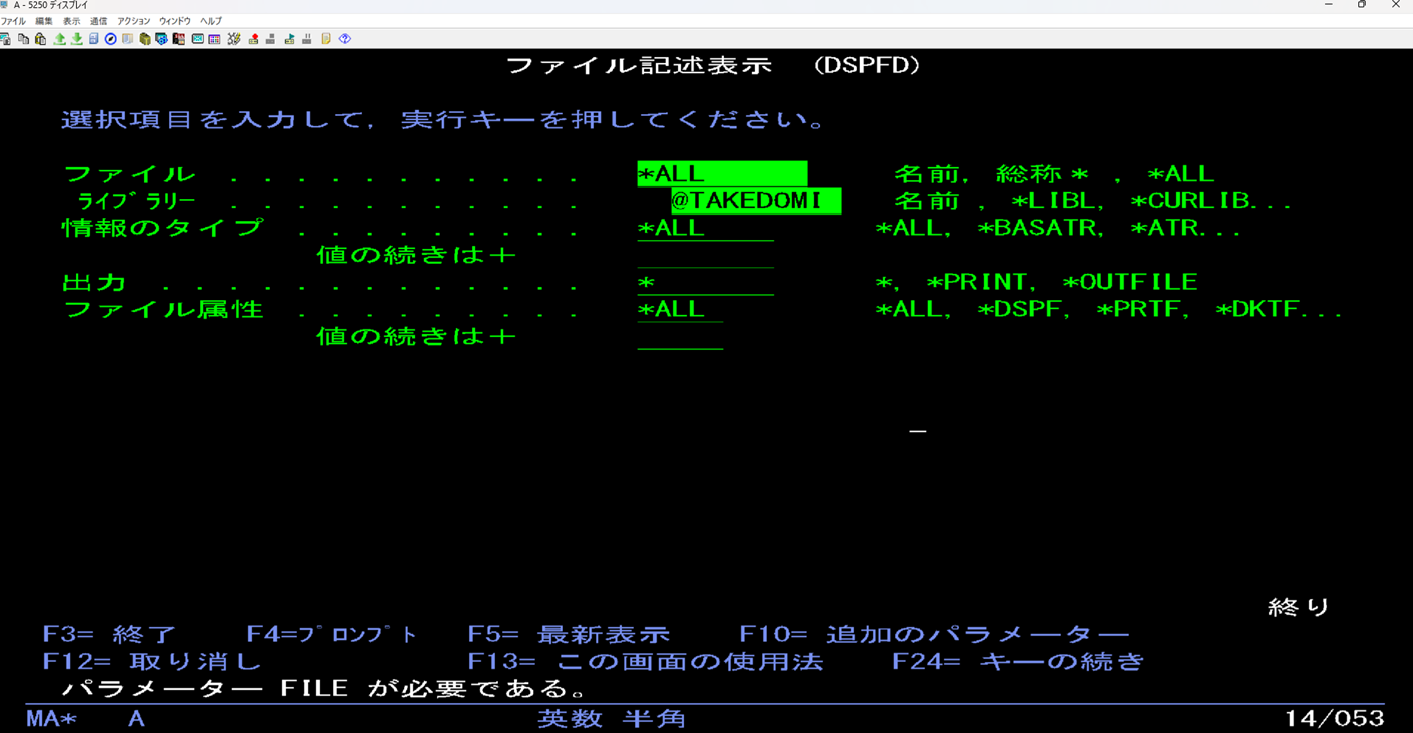Click the cursor position 14/053 status text
The height and width of the screenshot is (733, 1413).
(1334, 718)
